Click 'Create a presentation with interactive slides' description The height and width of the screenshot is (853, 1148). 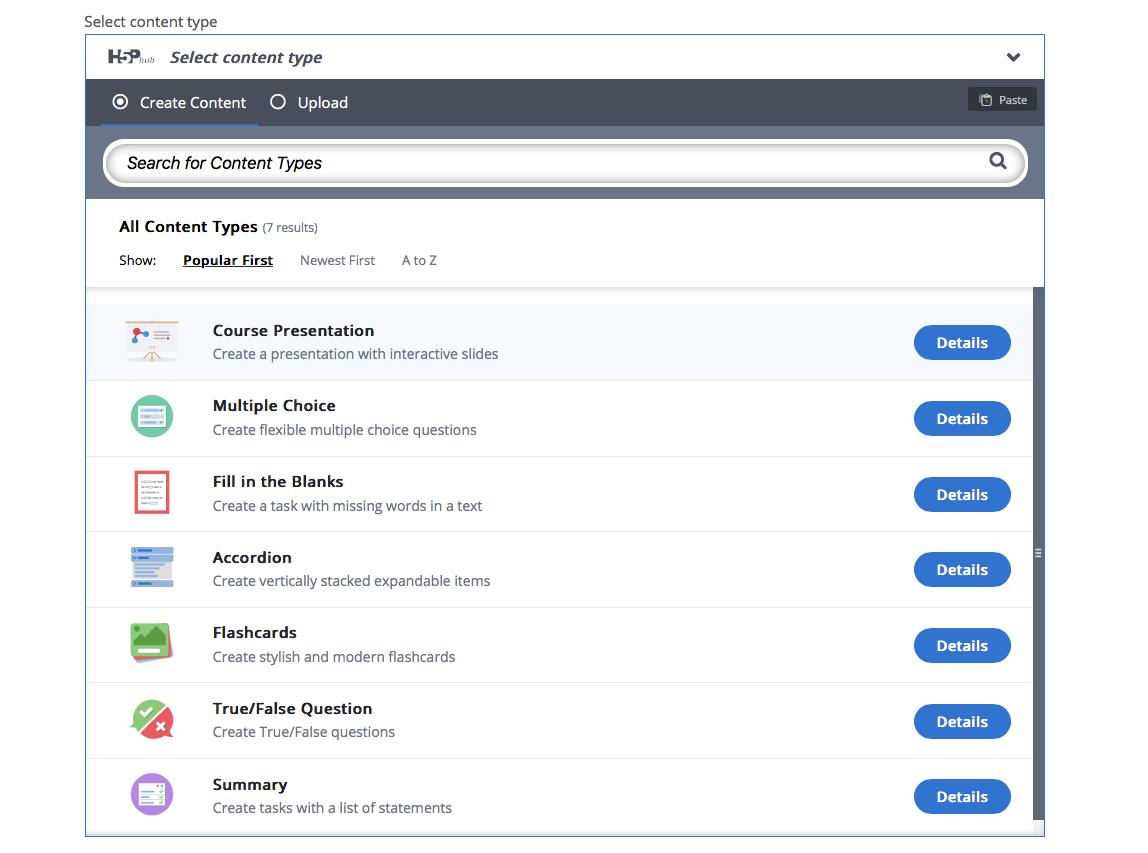(356, 354)
